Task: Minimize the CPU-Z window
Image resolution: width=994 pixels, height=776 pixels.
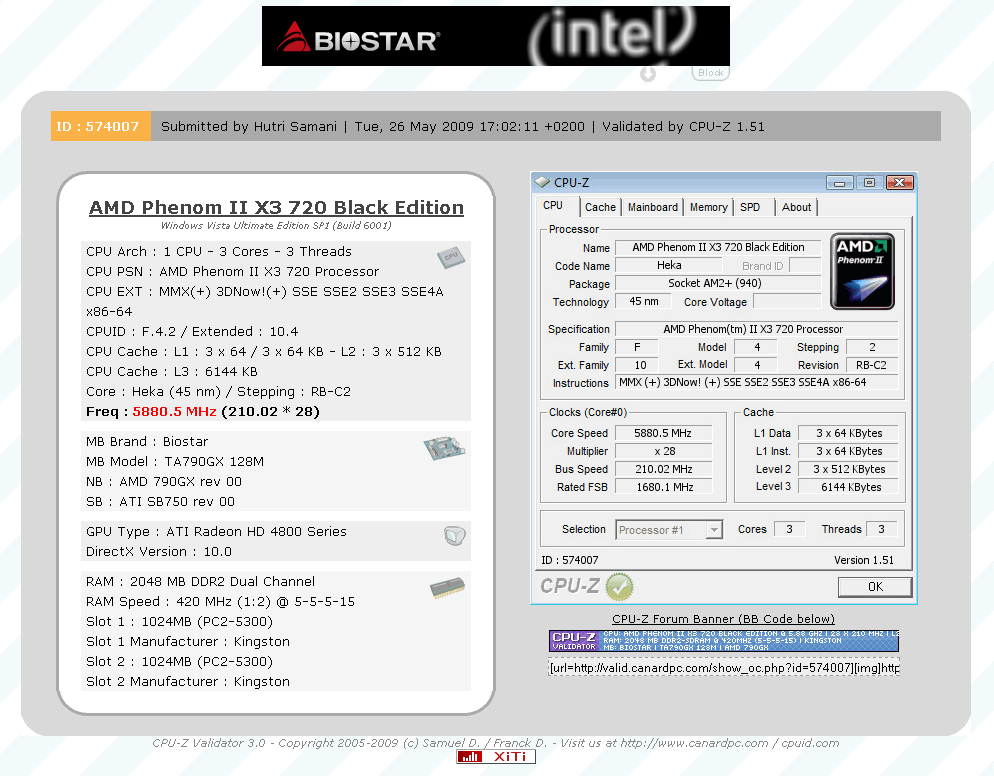Action: click(x=839, y=183)
